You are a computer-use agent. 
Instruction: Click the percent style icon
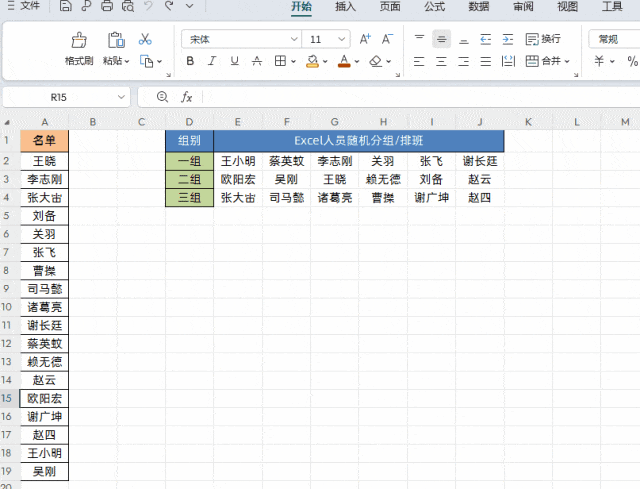pyautogui.click(x=633, y=61)
